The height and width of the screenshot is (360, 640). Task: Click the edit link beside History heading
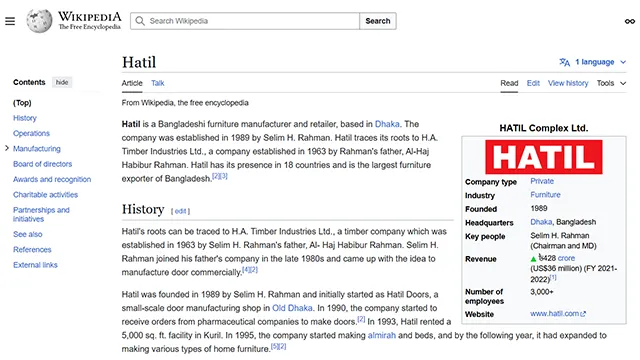tap(180, 211)
